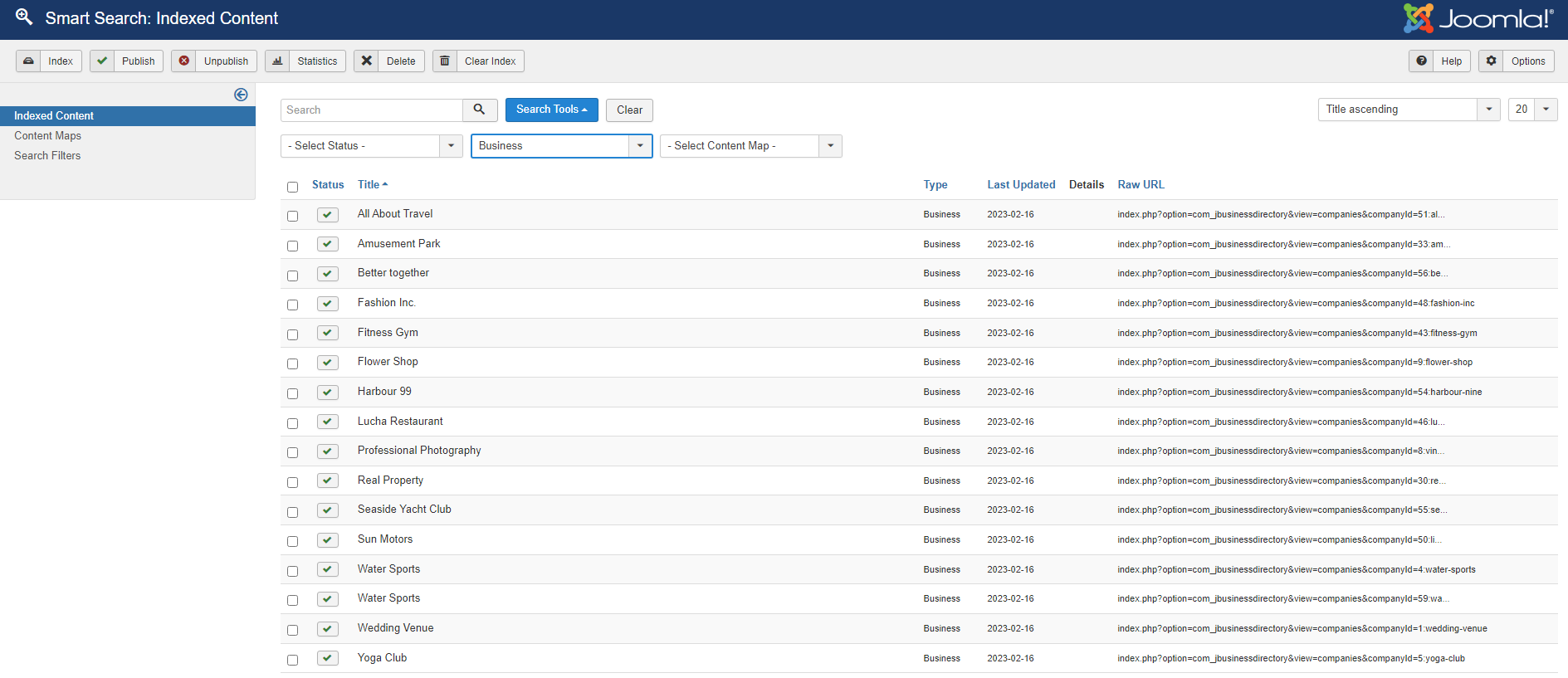Toggle published status of Flower Shop

click(x=328, y=363)
